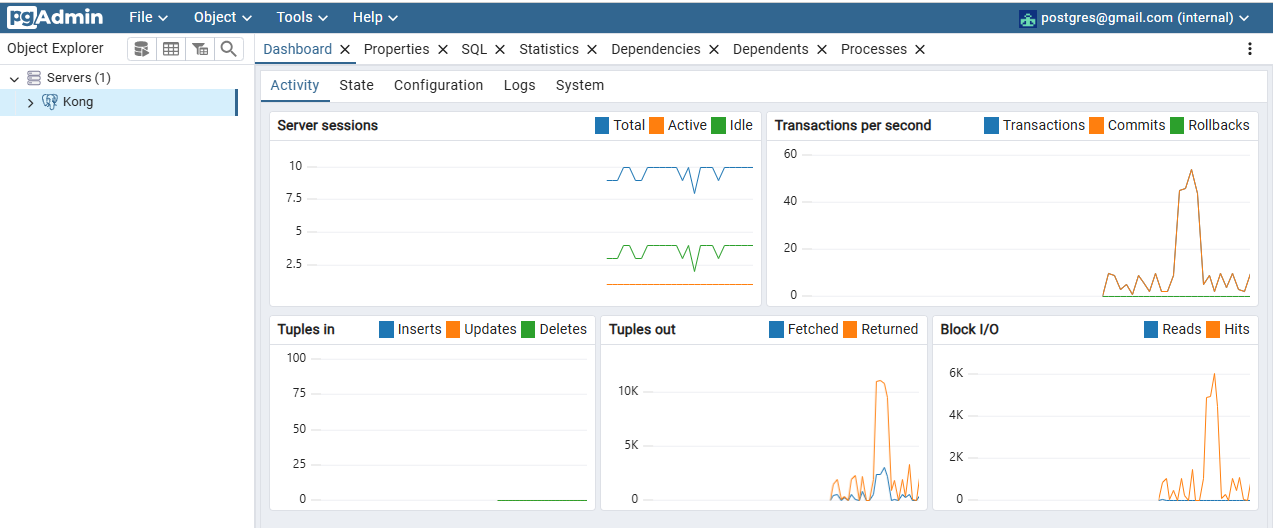The image size is (1273, 528).
Task: Click the pgAdmin logo
Action: pyautogui.click(x=56, y=17)
